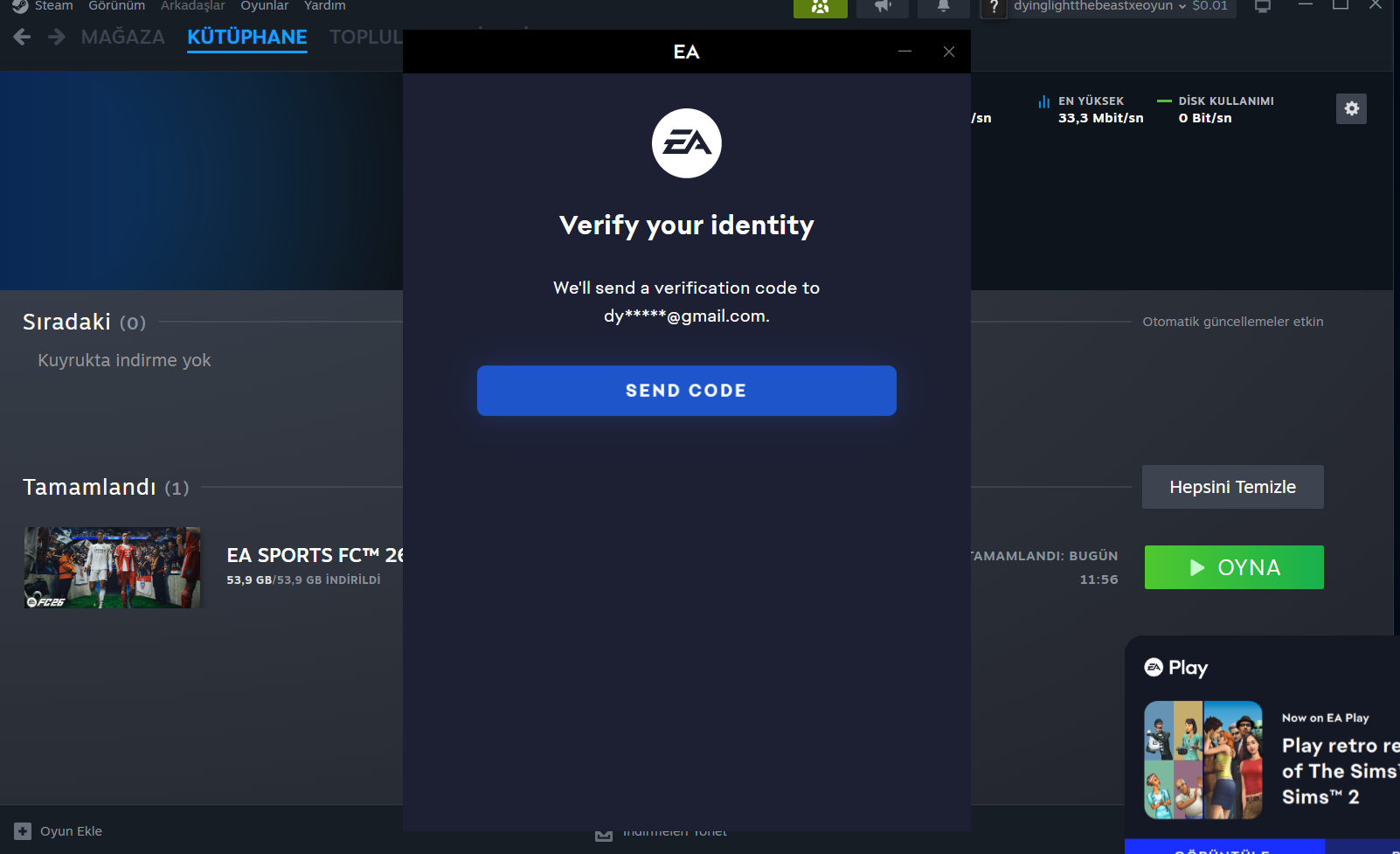This screenshot has width=1400, height=854.
Task: Open Steam notifications bell icon
Action: pyautogui.click(x=944, y=7)
